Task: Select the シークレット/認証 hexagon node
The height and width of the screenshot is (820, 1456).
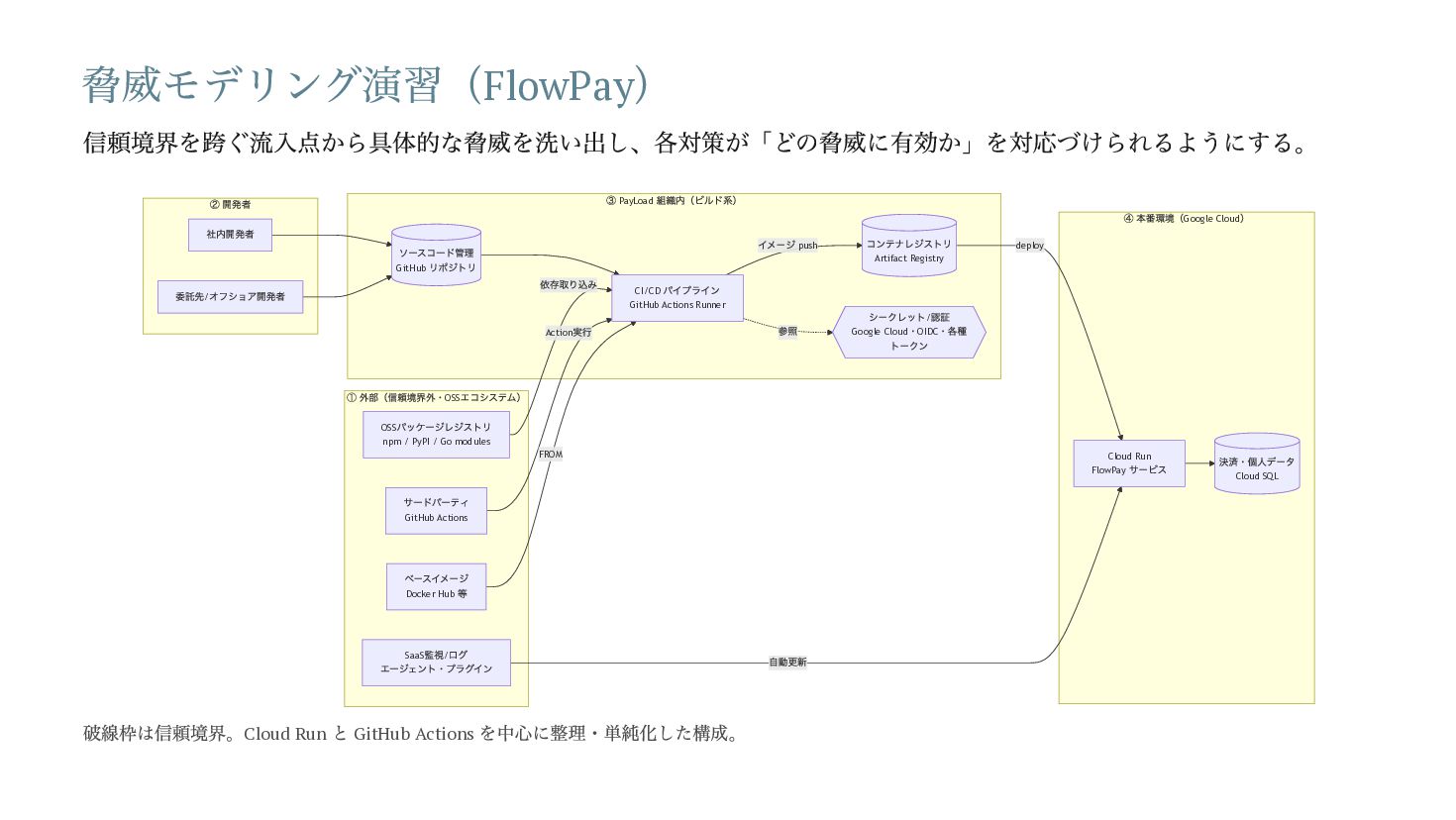Action: (909, 332)
